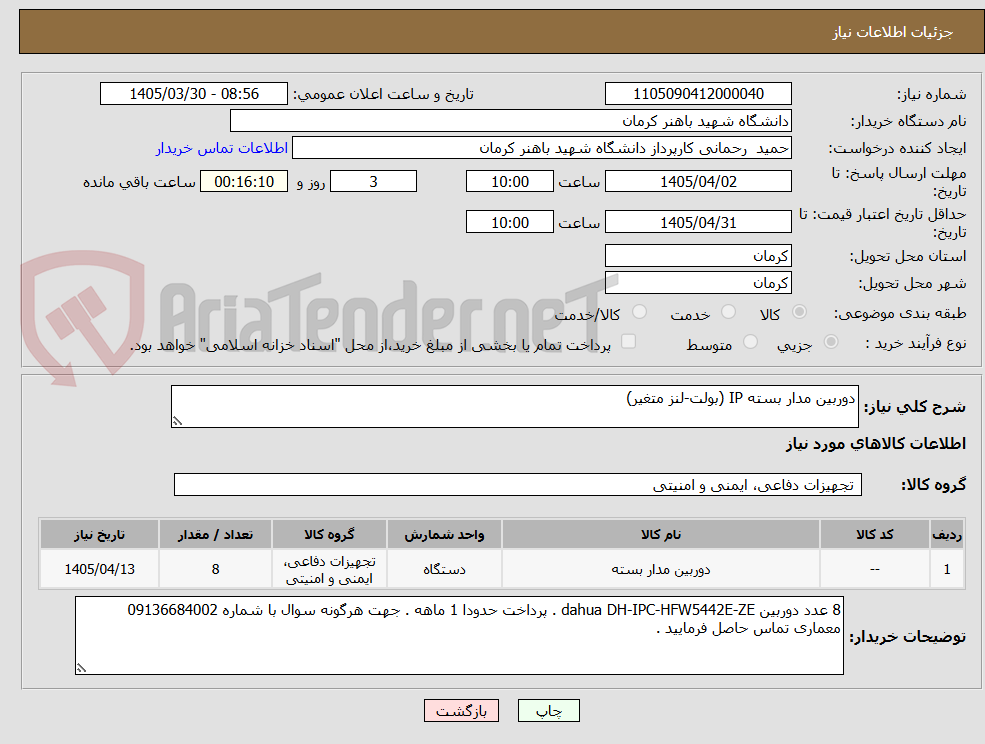Click the remaining time field 00:16:10
985x744 pixels.
click(x=244, y=182)
